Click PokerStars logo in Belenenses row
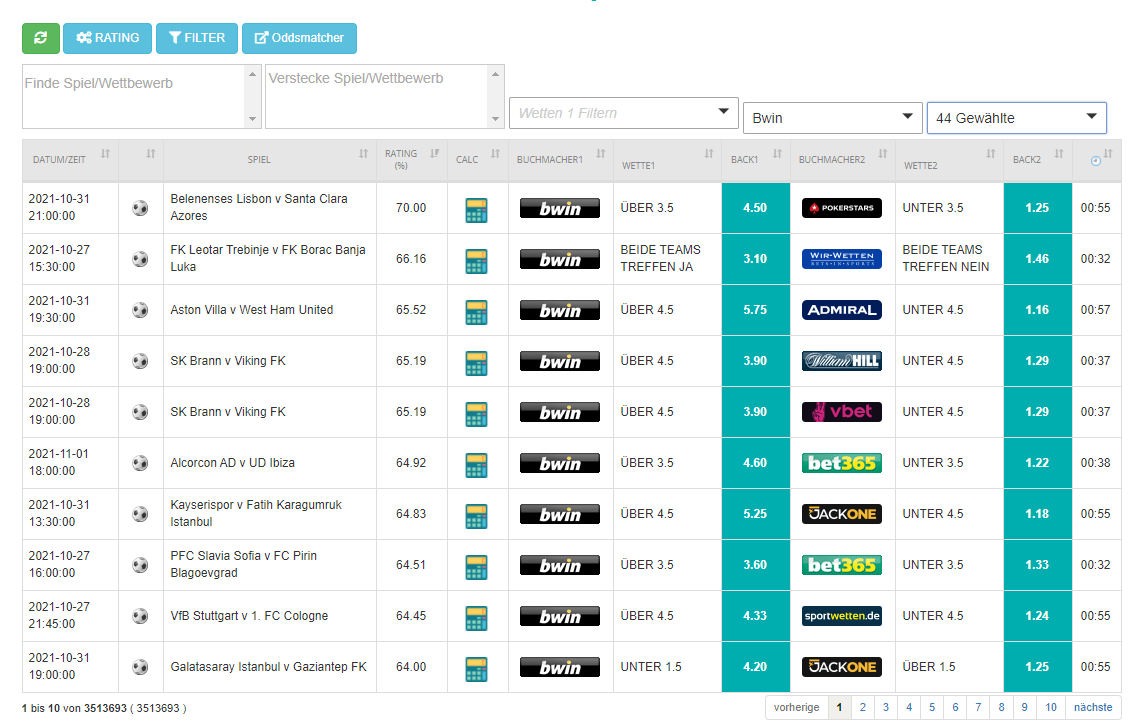Image resolution: width=1129 pixels, height=722 pixels. (x=842, y=208)
